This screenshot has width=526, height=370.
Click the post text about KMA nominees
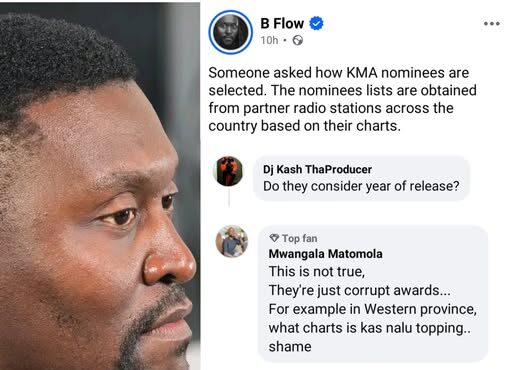(x=342, y=99)
